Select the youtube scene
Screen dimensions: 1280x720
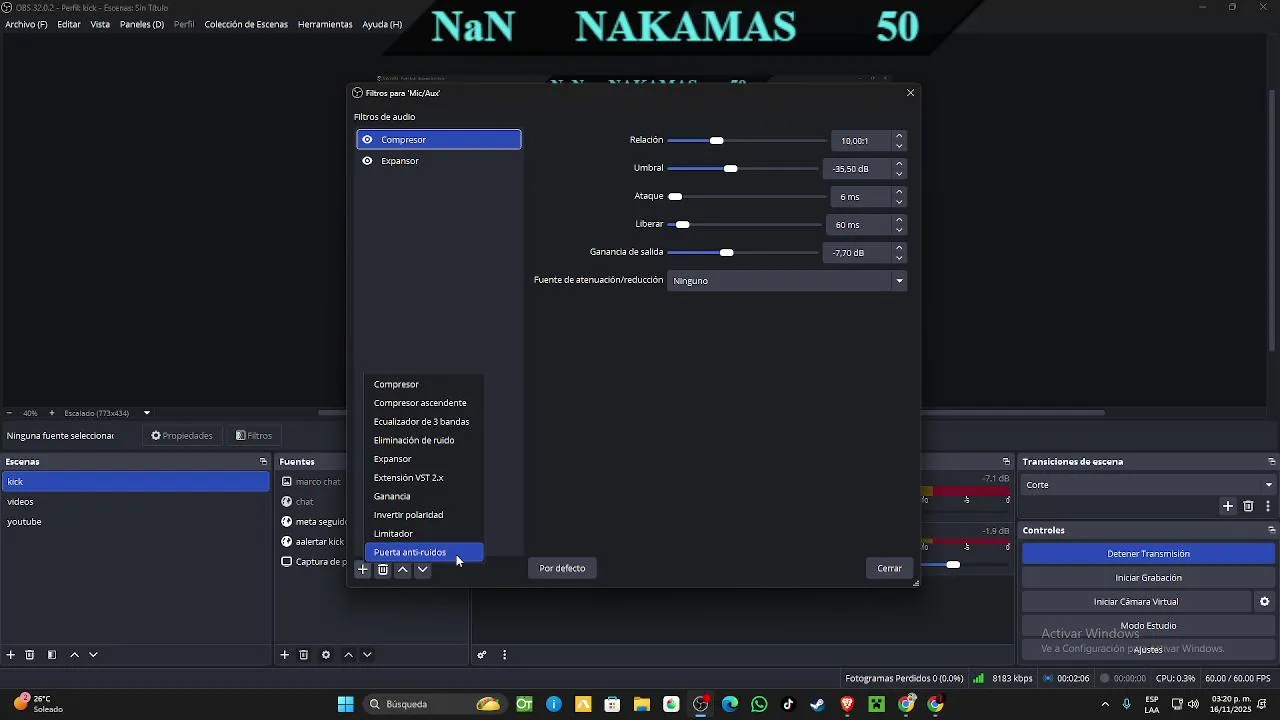pos(136,522)
